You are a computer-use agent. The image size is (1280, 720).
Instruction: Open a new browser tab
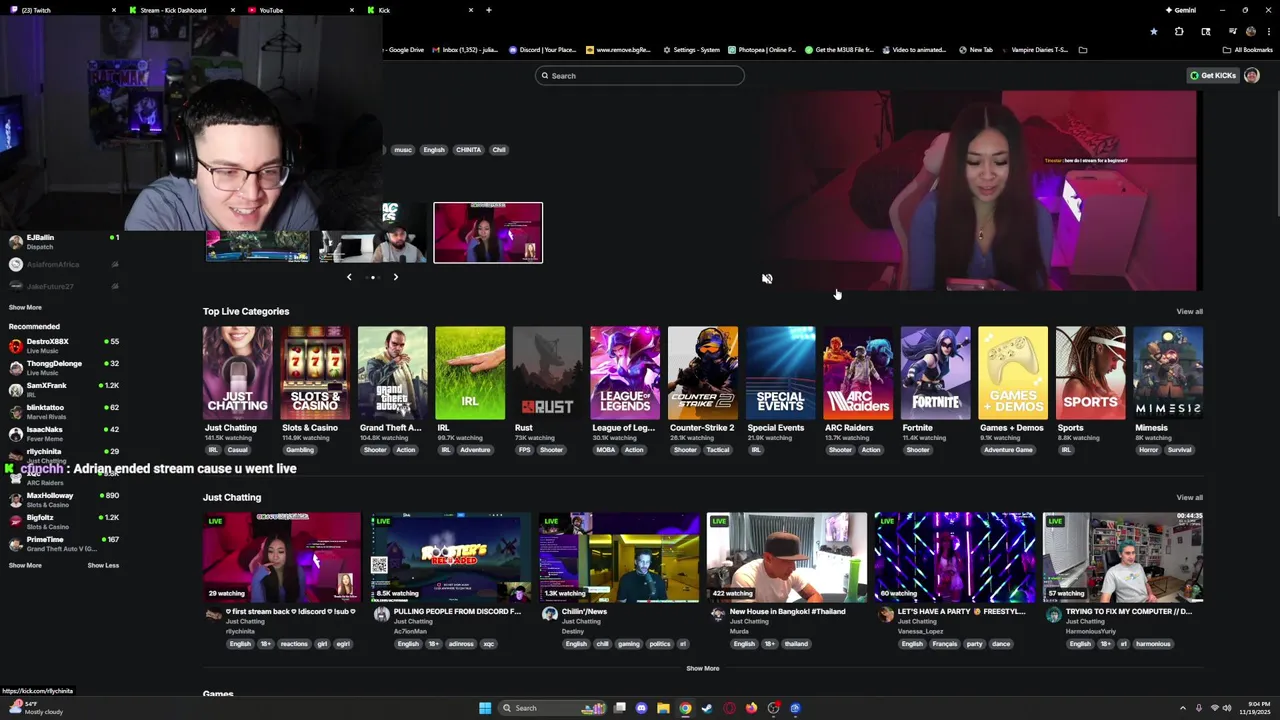tap(488, 10)
